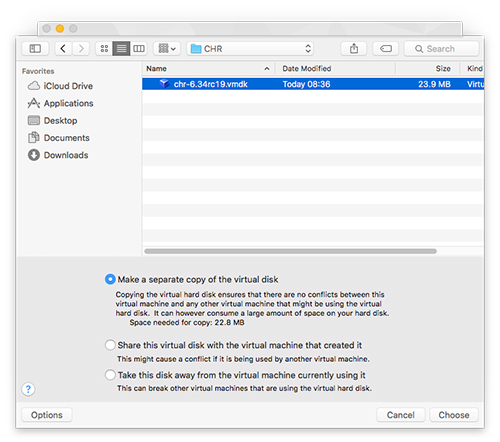Click the Choose button
Screen dimensions: 500x442
[454, 415]
